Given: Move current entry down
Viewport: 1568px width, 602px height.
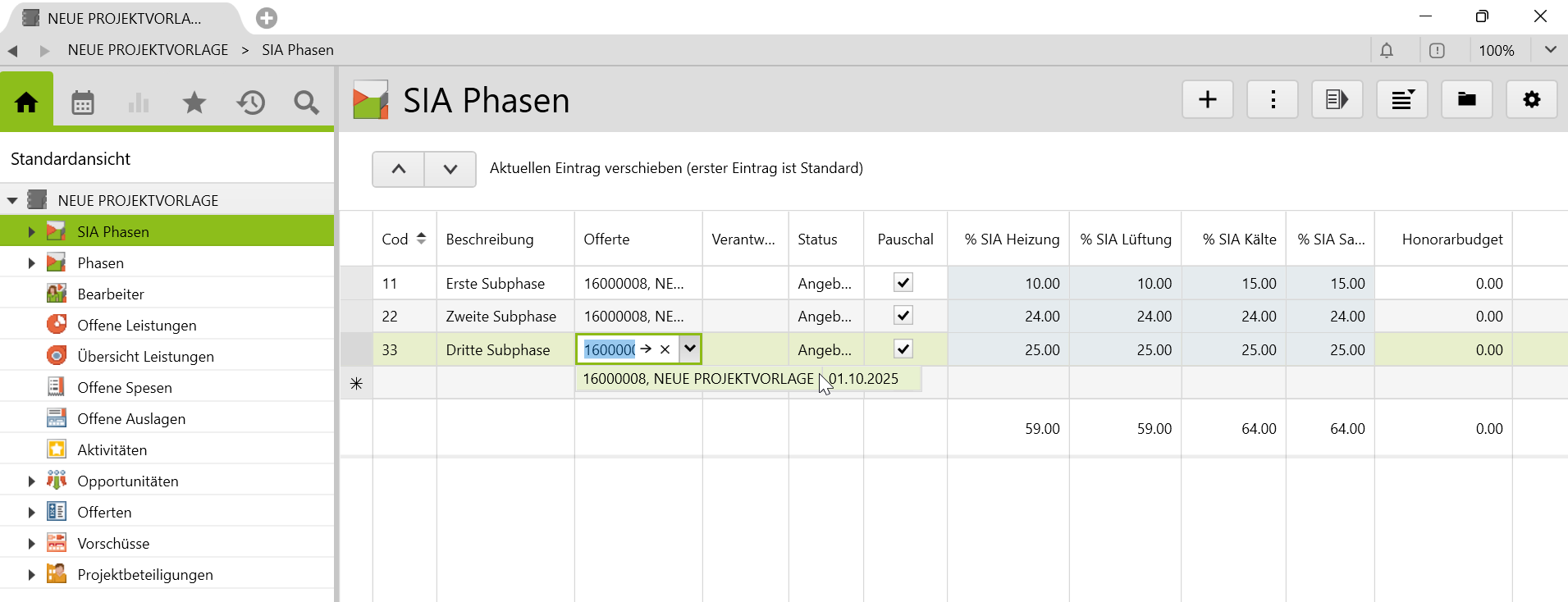Looking at the screenshot, I should (x=450, y=169).
